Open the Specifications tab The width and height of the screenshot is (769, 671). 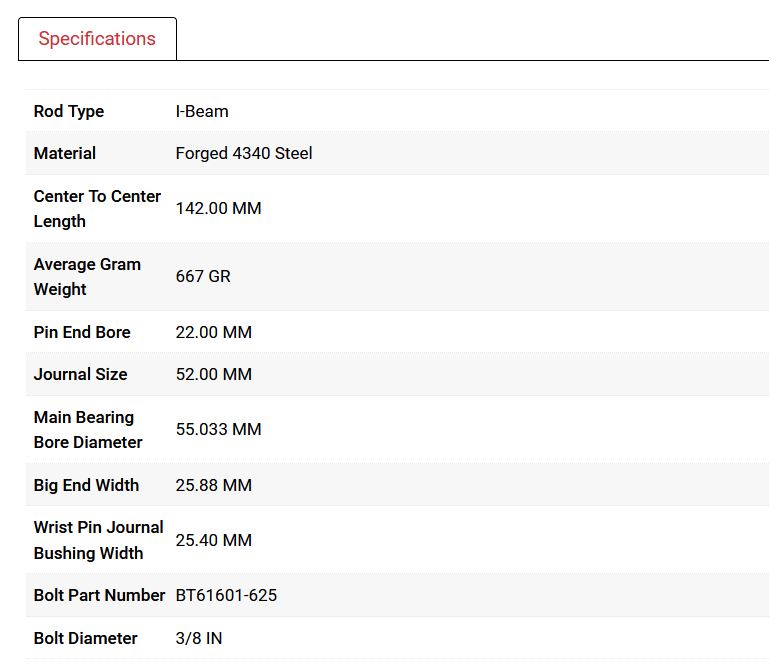(x=97, y=39)
